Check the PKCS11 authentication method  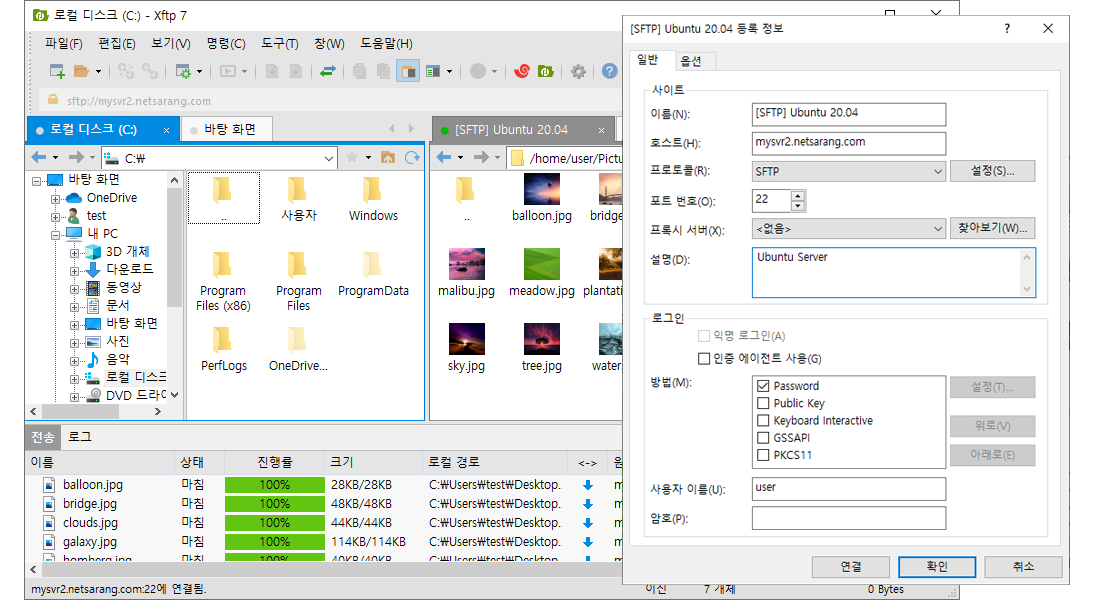pyautogui.click(x=763, y=455)
